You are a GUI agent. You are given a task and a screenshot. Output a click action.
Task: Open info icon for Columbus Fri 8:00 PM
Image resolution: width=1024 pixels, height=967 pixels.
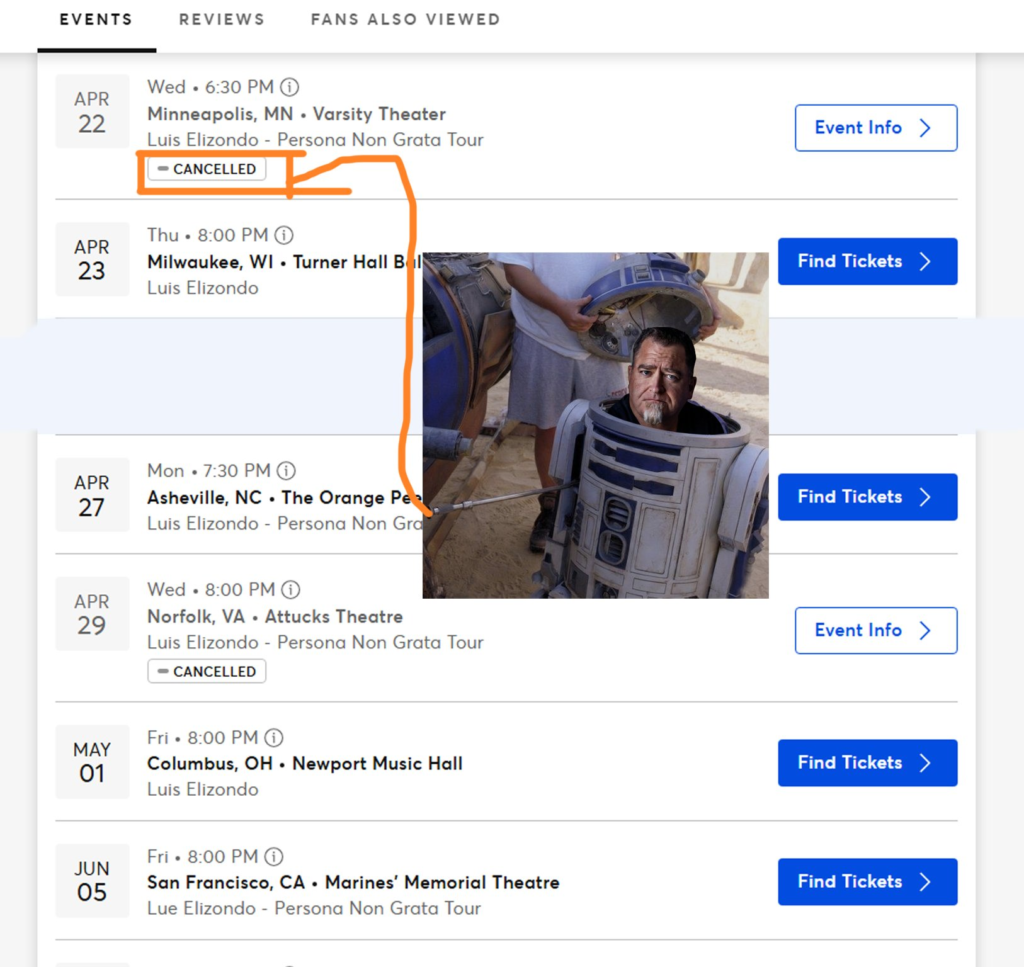tap(274, 738)
